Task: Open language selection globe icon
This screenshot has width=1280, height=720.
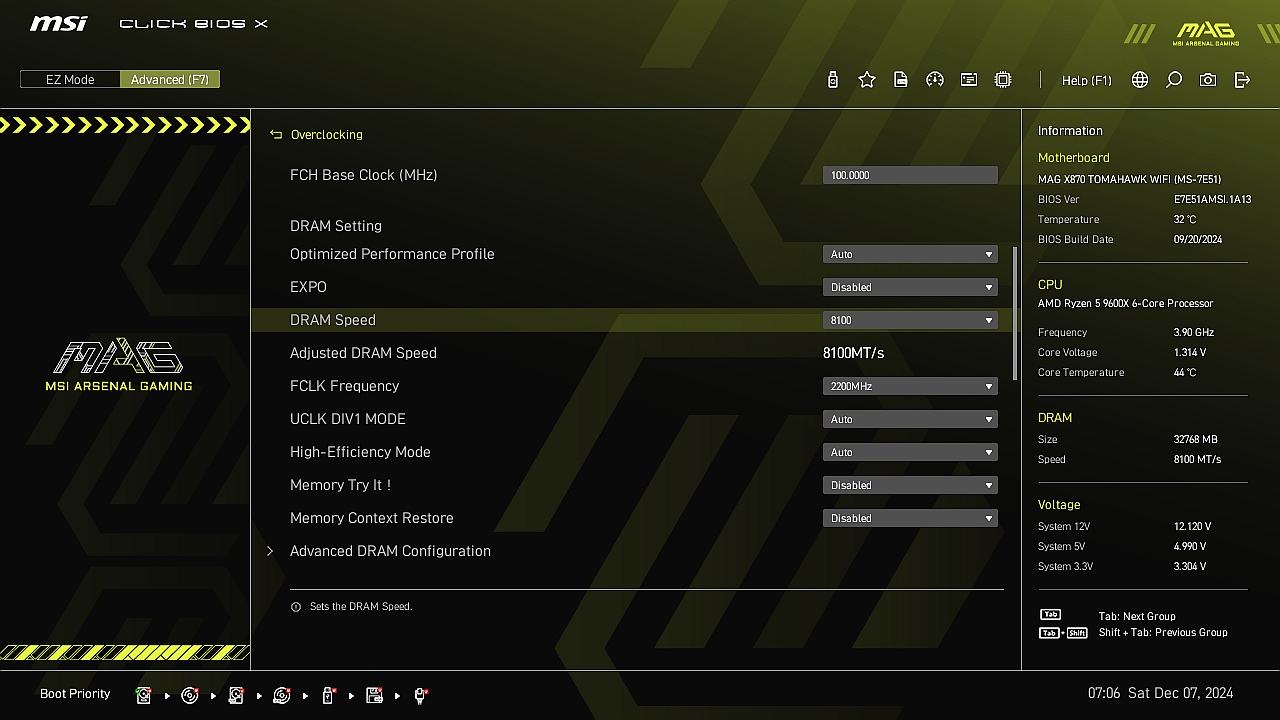Action: pos(1140,80)
